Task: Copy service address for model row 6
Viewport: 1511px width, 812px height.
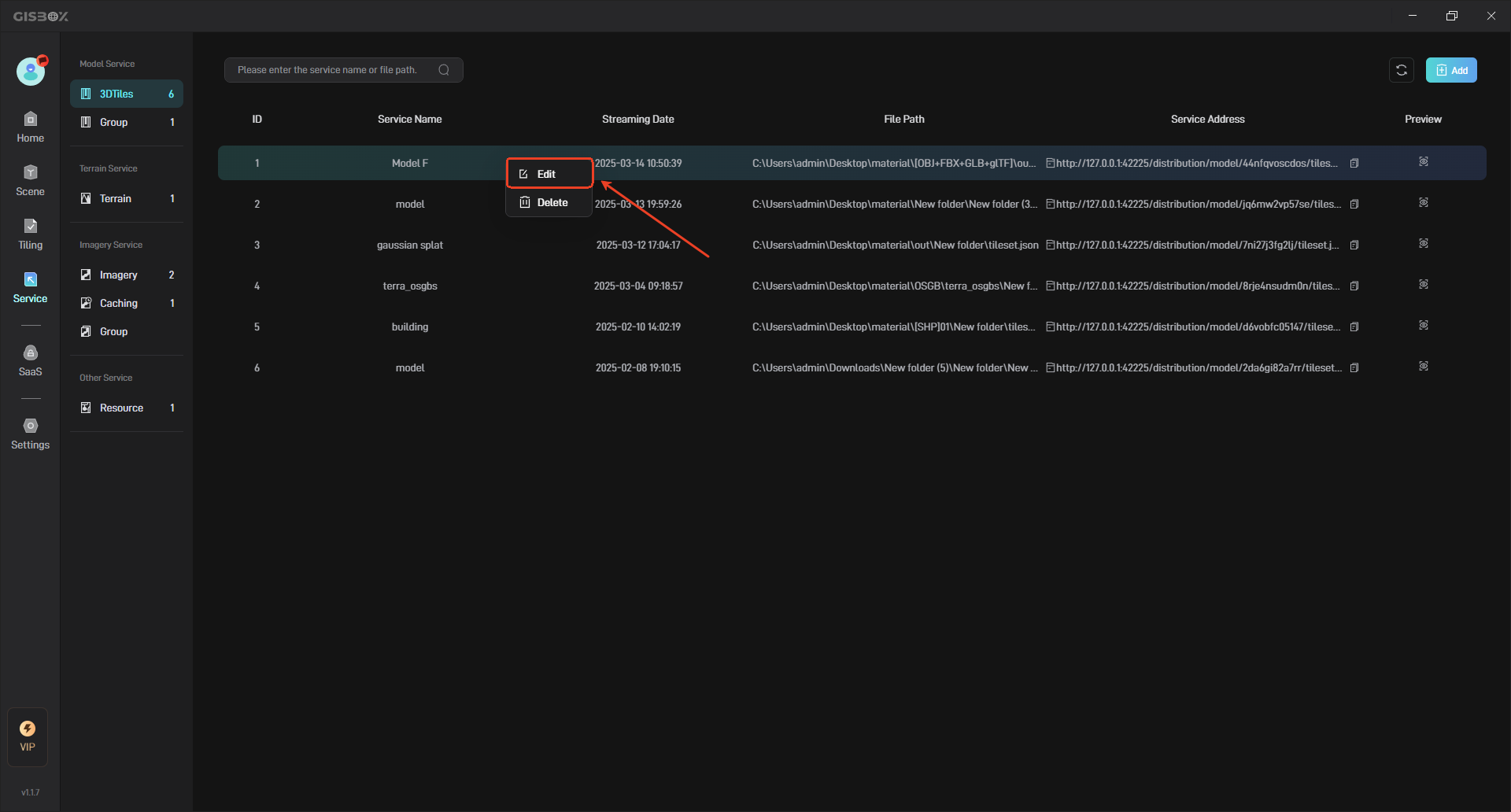Action: 1354,368
